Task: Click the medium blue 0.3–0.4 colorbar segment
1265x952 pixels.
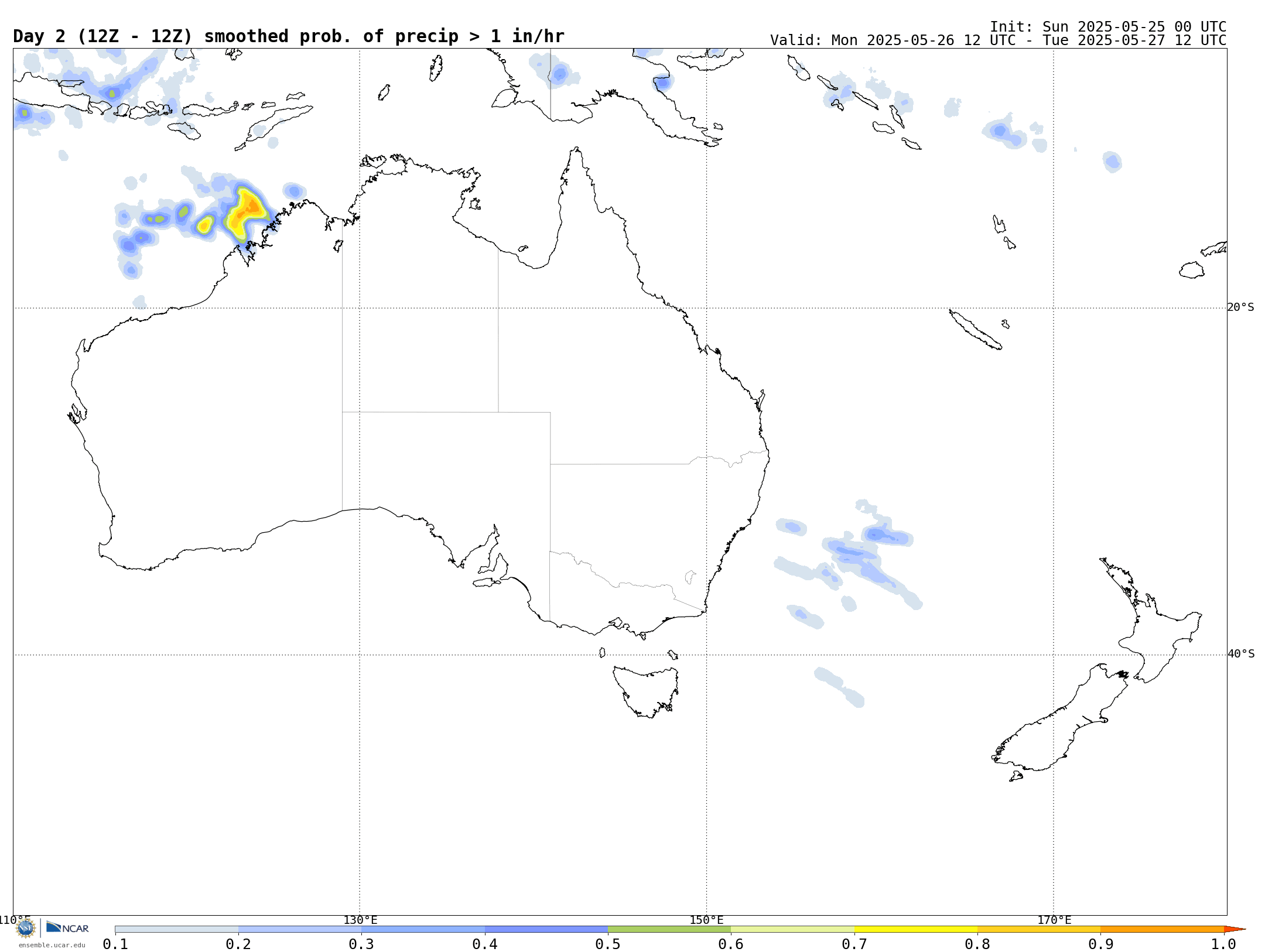Action: click(423, 929)
